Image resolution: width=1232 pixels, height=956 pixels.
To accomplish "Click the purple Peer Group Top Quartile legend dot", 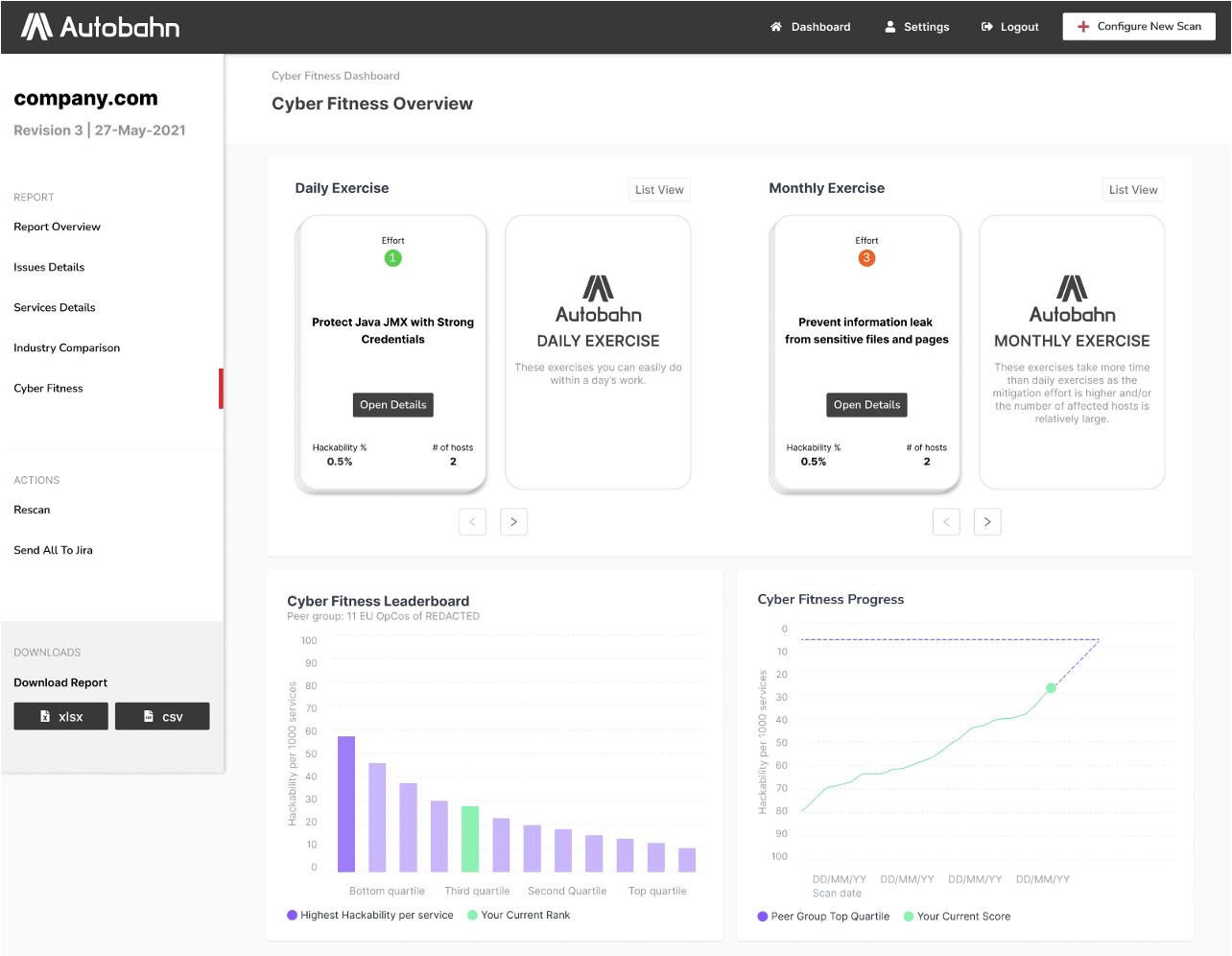I will tap(763, 917).
